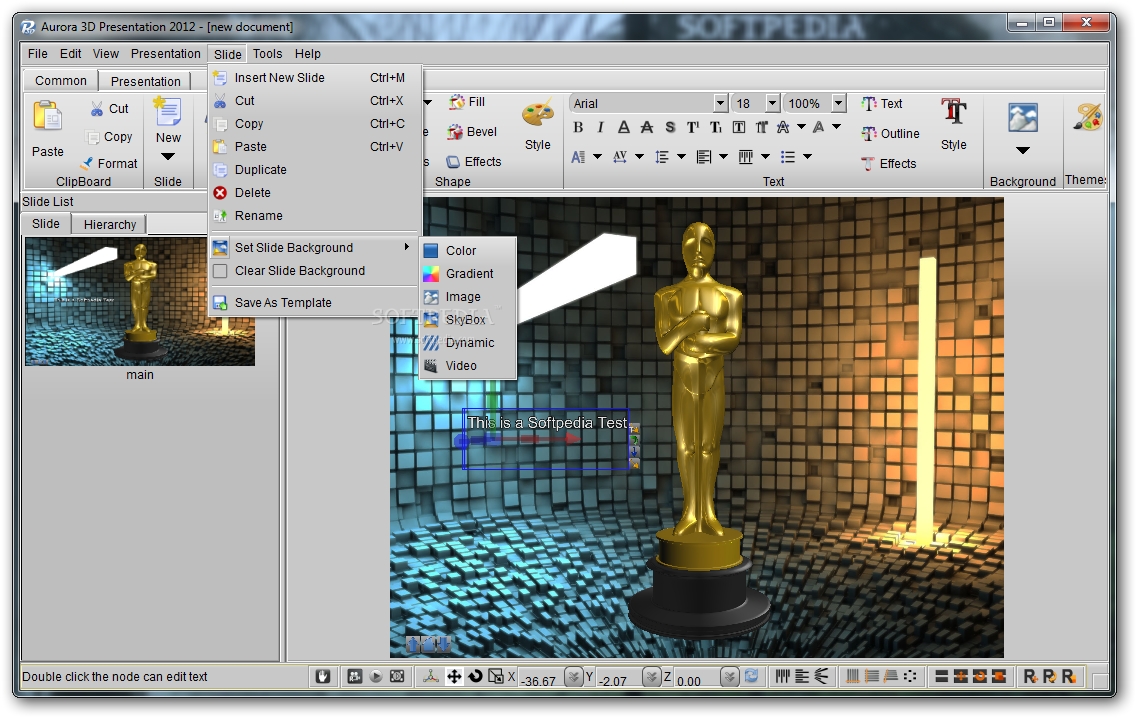Screen dimensions: 1137x718
Task: Switch to the Hierarchy tab
Action: point(109,225)
